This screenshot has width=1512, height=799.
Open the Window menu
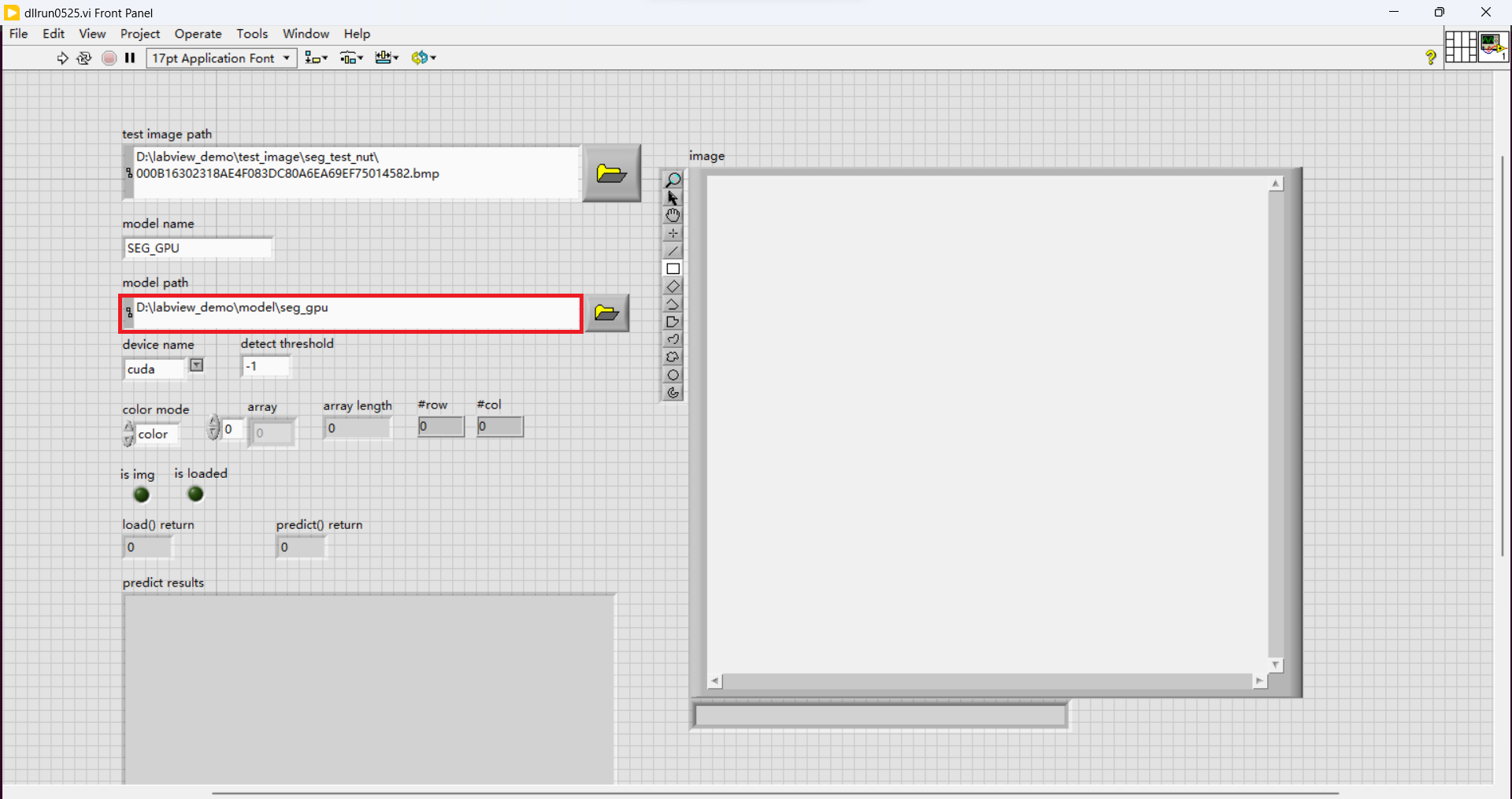306,34
